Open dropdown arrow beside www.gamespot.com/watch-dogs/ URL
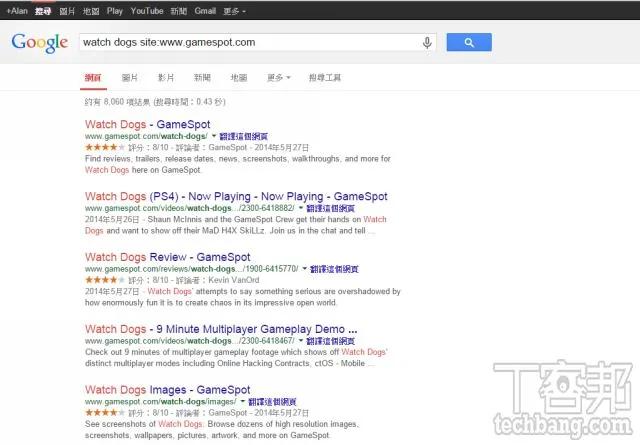 coord(213,136)
